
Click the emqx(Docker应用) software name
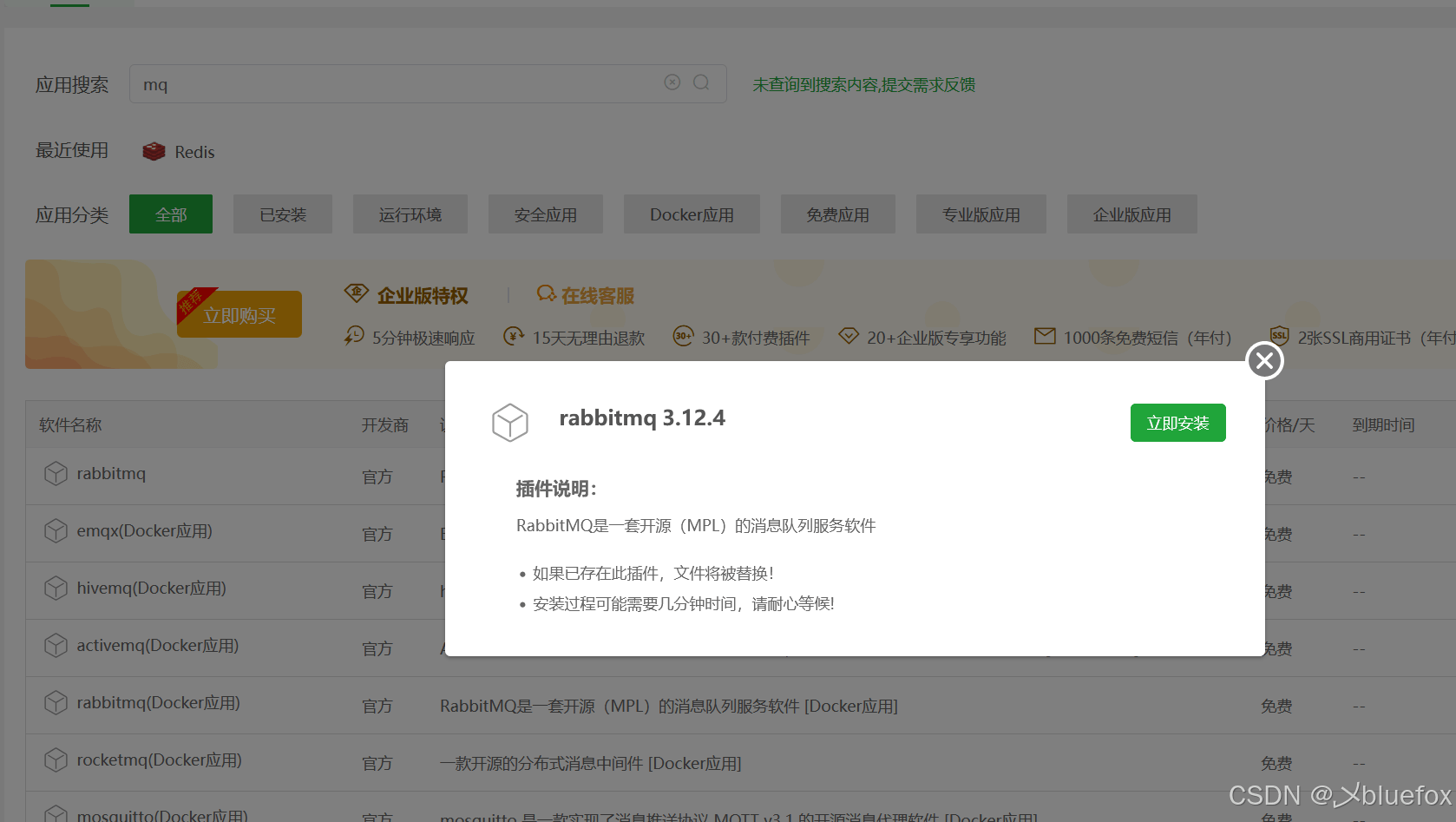point(145,530)
